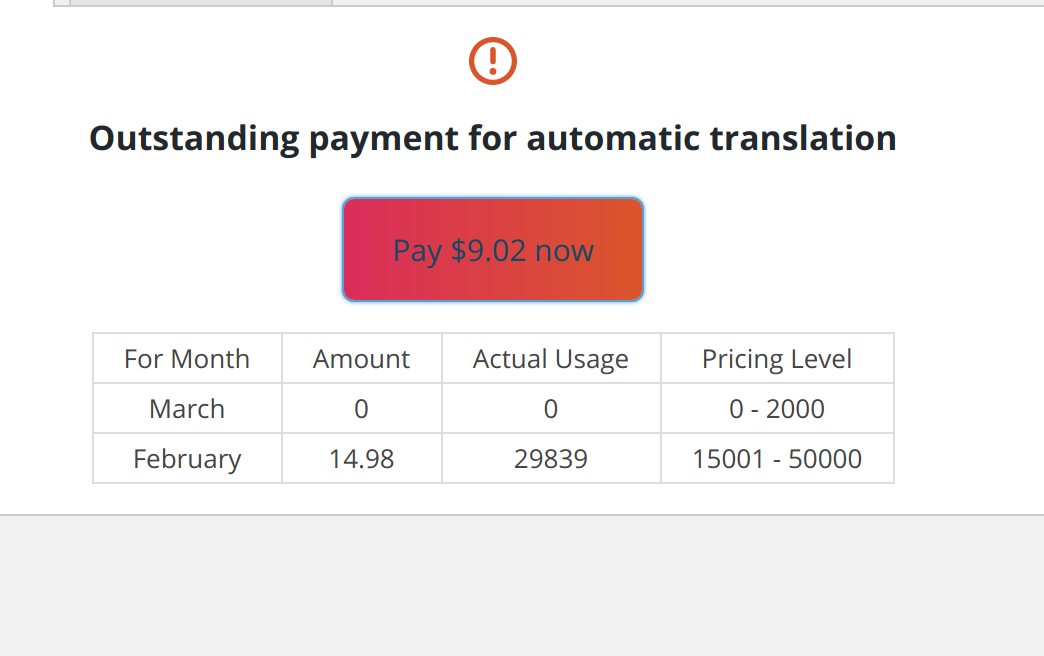Select the 15001 - 50000 pricing level cell
1044x656 pixels.
pyautogui.click(x=776, y=459)
